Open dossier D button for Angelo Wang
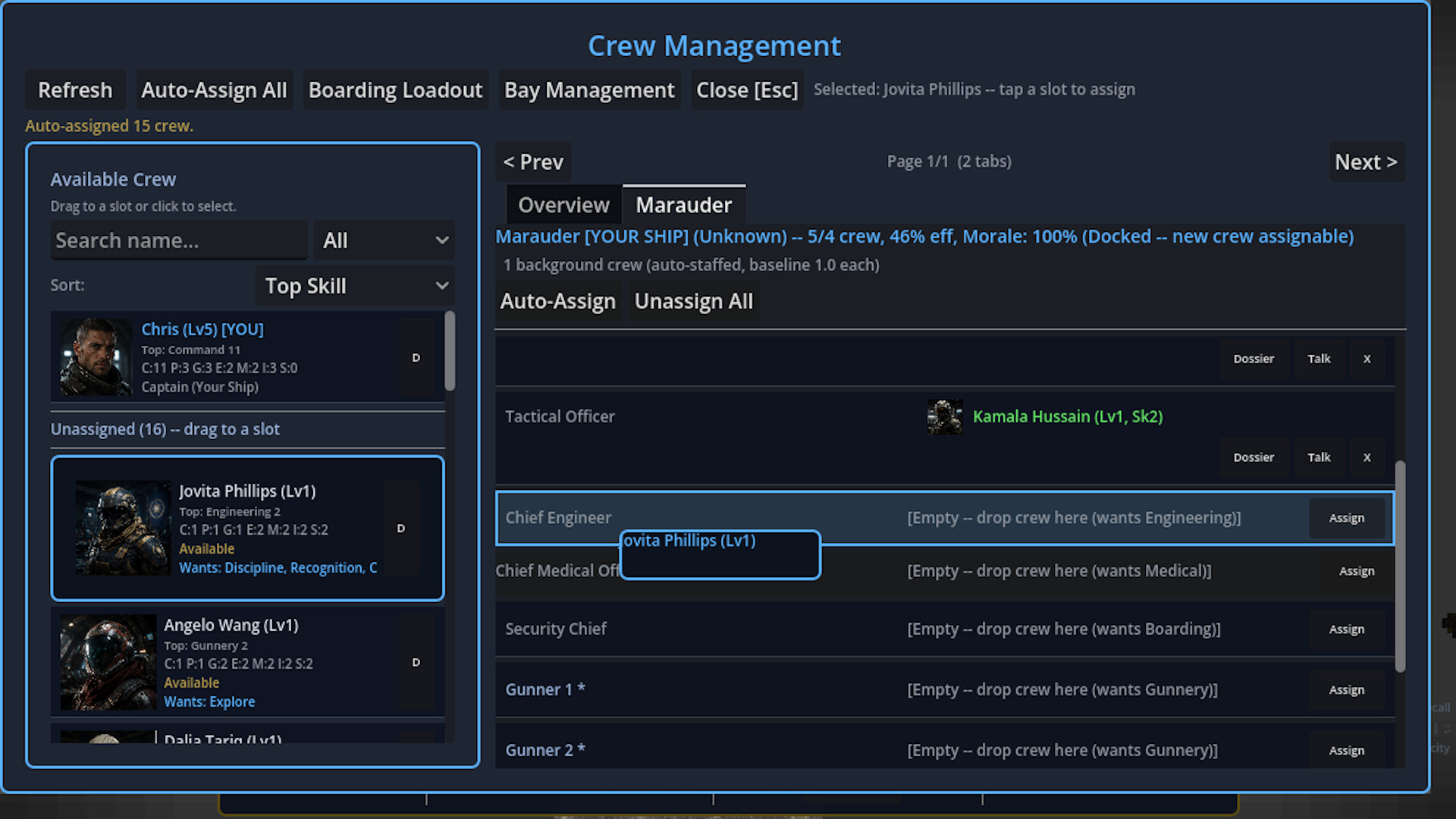 point(416,662)
